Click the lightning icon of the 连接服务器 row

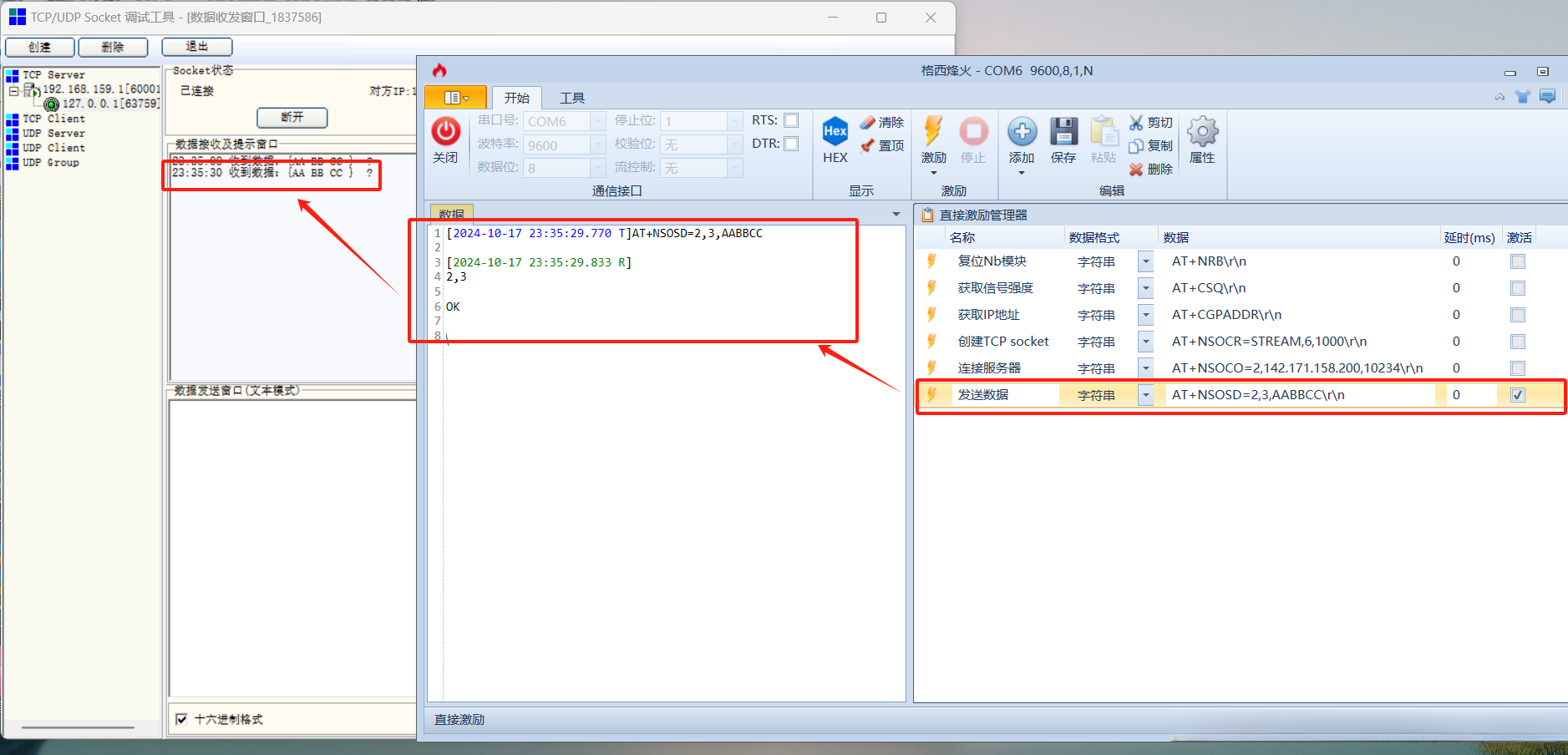(931, 368)
